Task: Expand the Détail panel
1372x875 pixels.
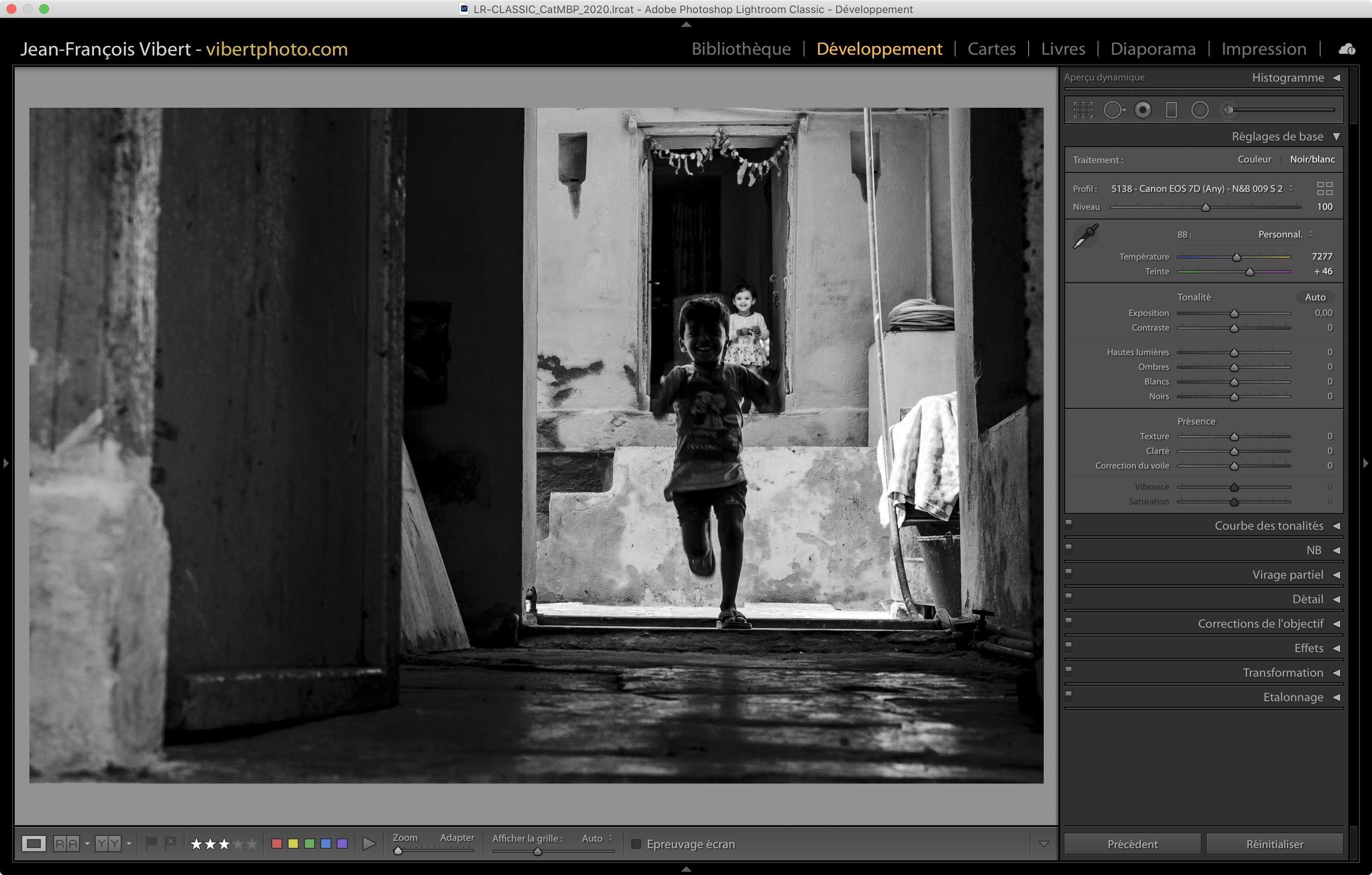Action: pos(1307,599)
